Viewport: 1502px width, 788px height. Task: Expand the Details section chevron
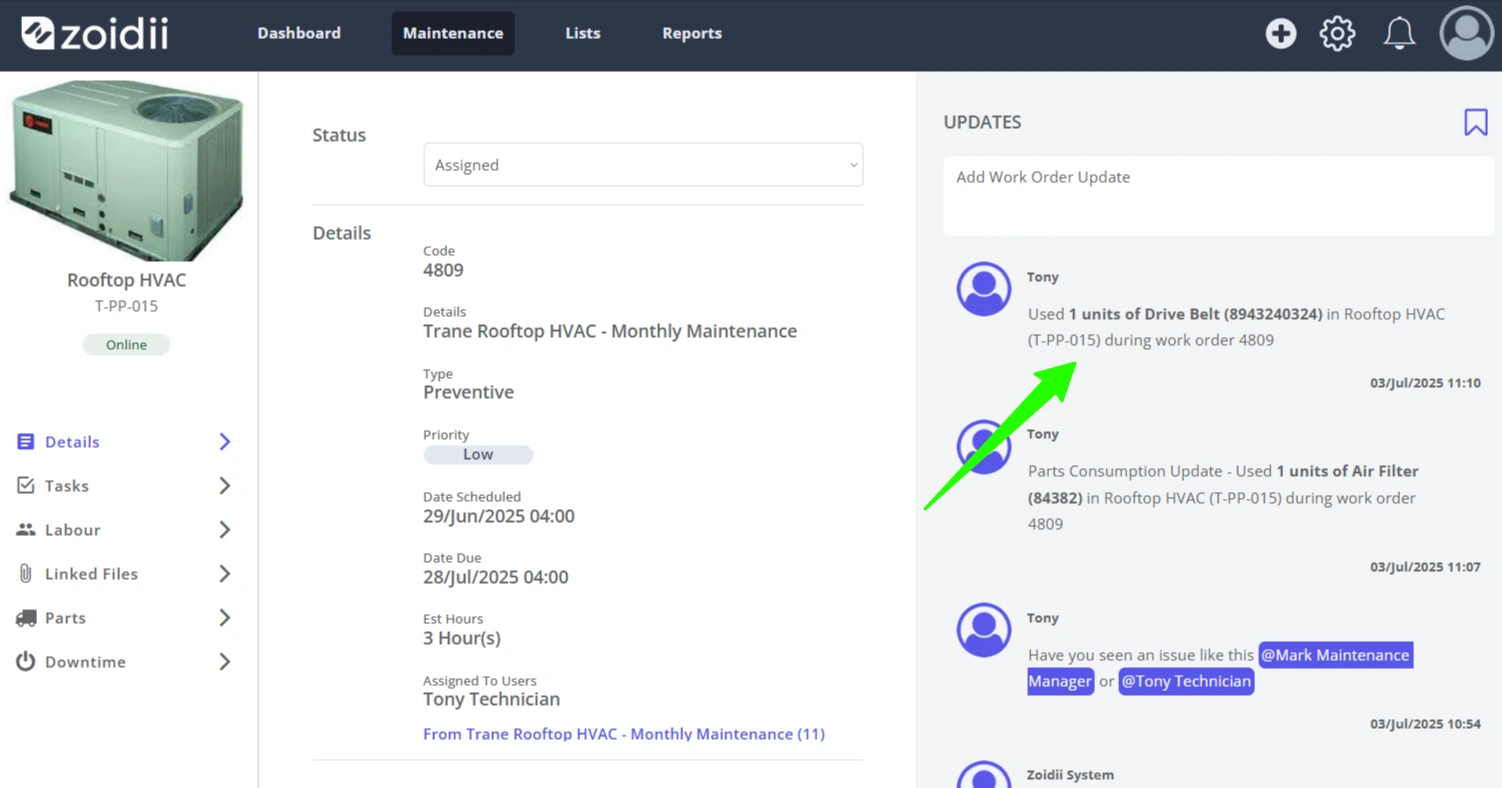[x=225, y=442]
